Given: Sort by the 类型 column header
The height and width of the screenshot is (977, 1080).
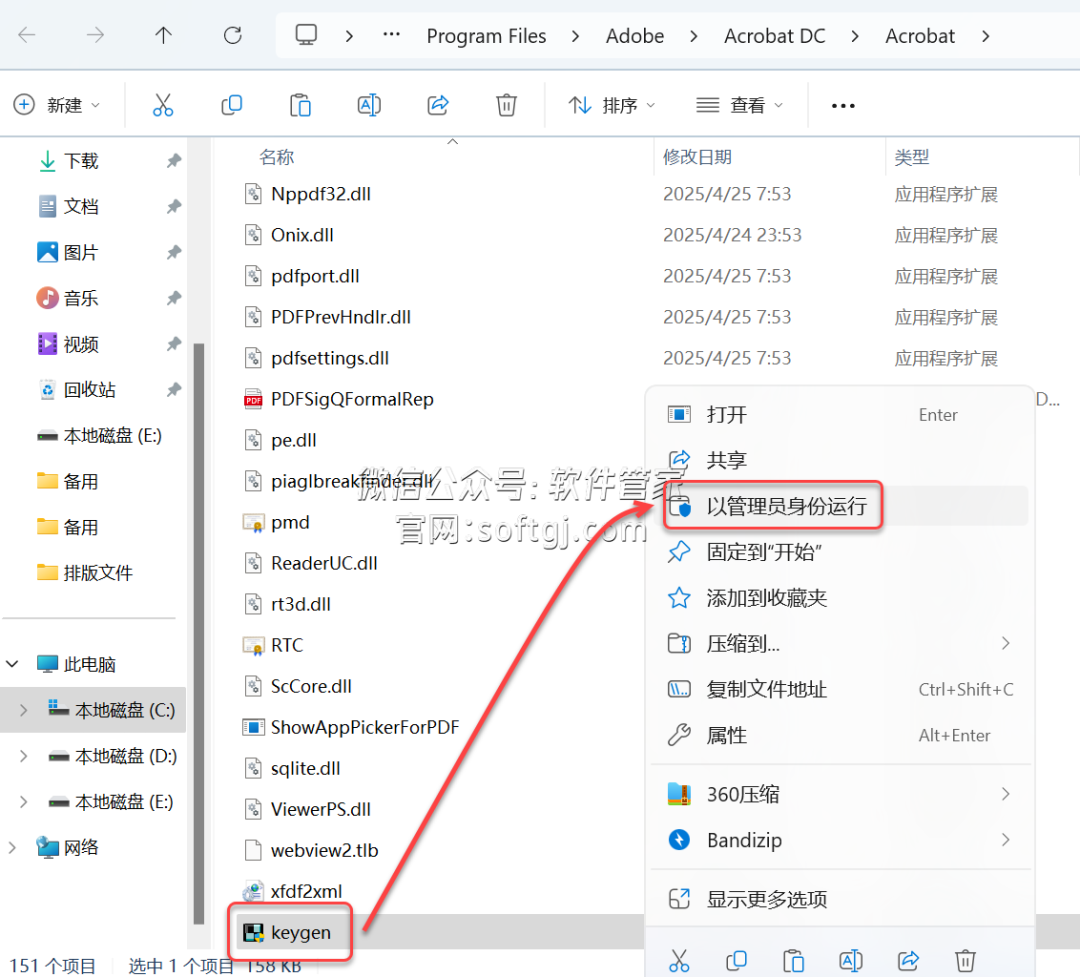Looking at the screenshot, I should pos(911,157).
